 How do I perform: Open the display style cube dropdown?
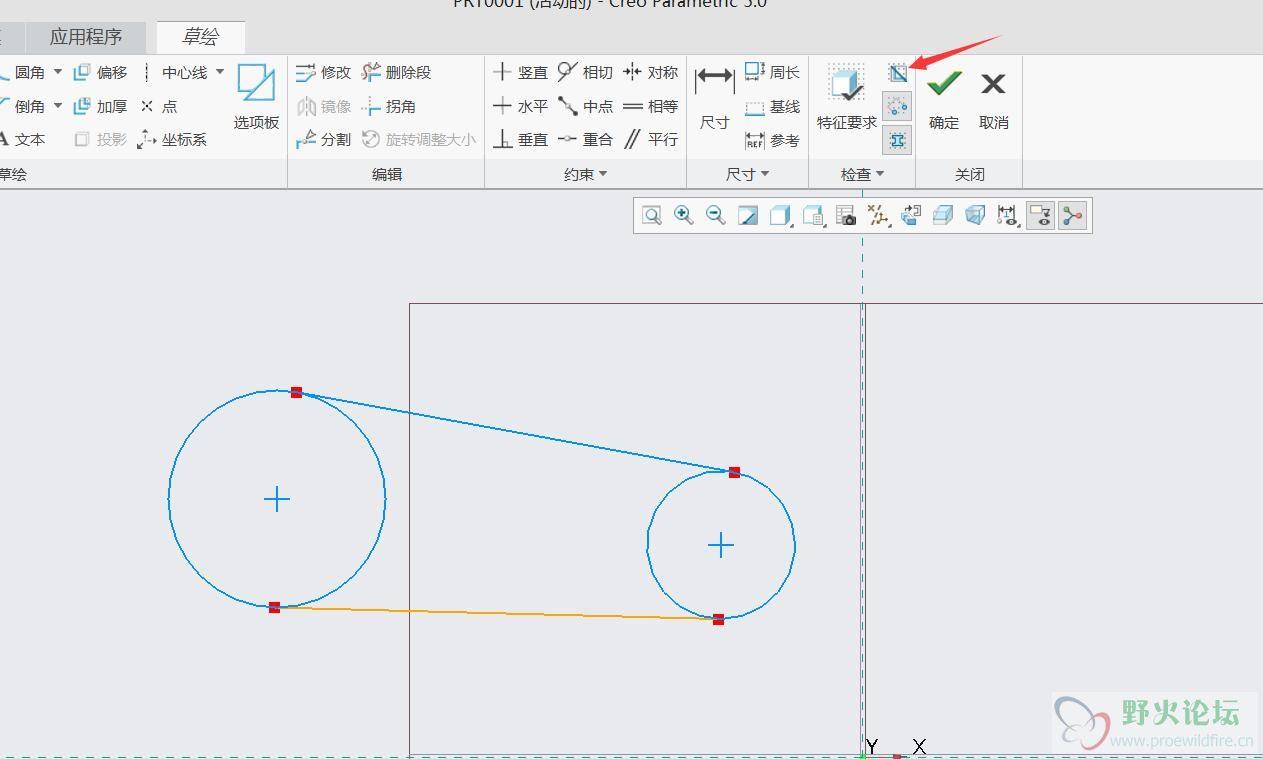point(781,215)
